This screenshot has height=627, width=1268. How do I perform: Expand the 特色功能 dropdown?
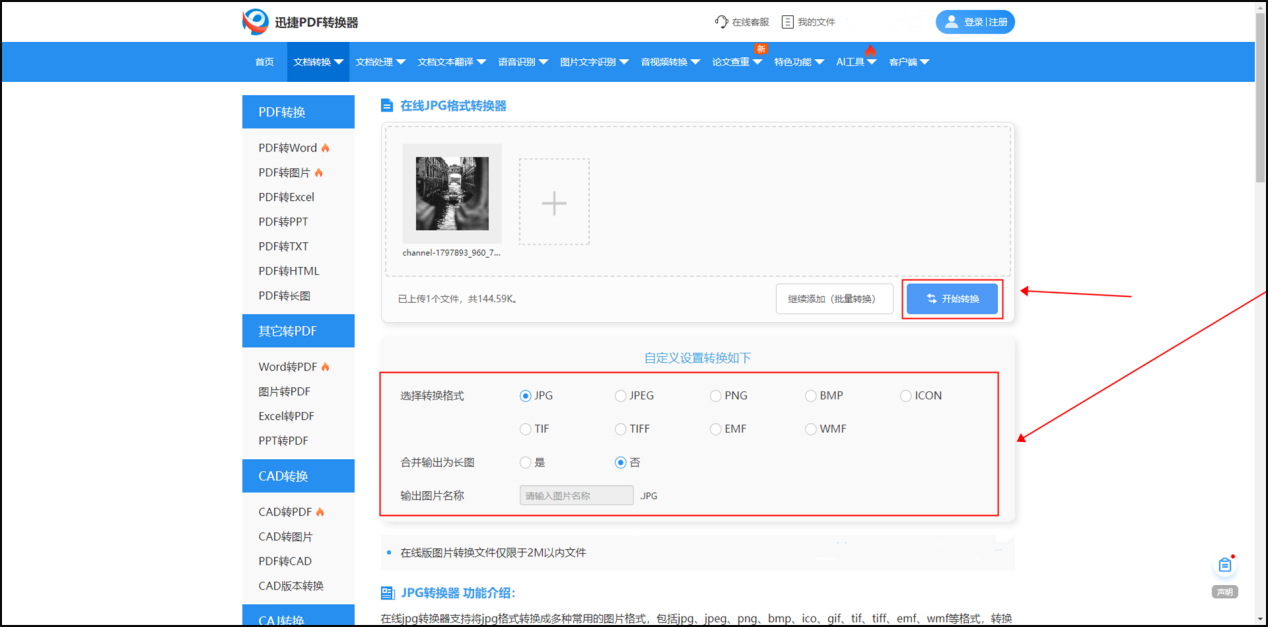794,61
